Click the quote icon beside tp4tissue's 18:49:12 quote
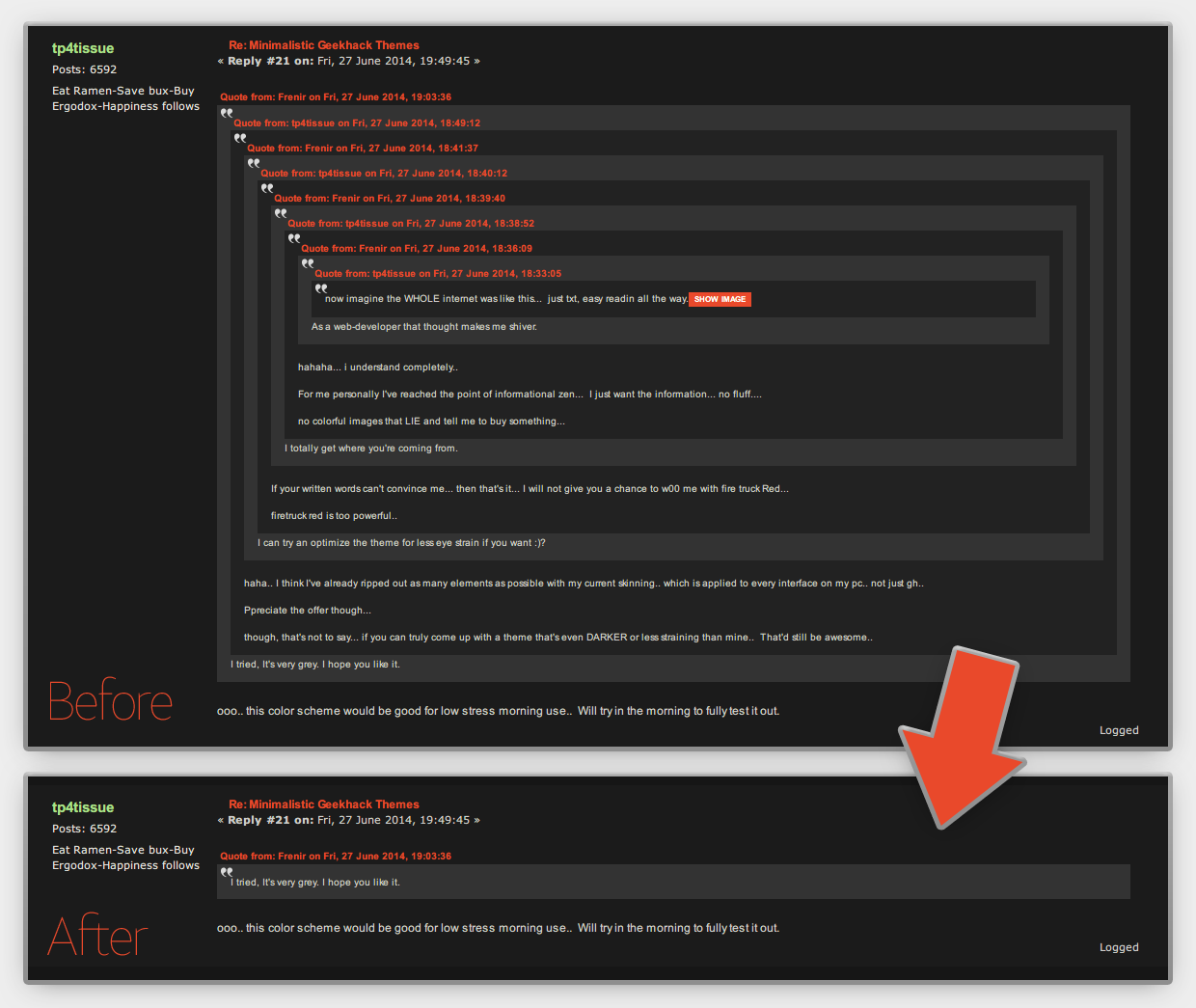Viewport: 1196px width, 1008px height. click(239, 138)
